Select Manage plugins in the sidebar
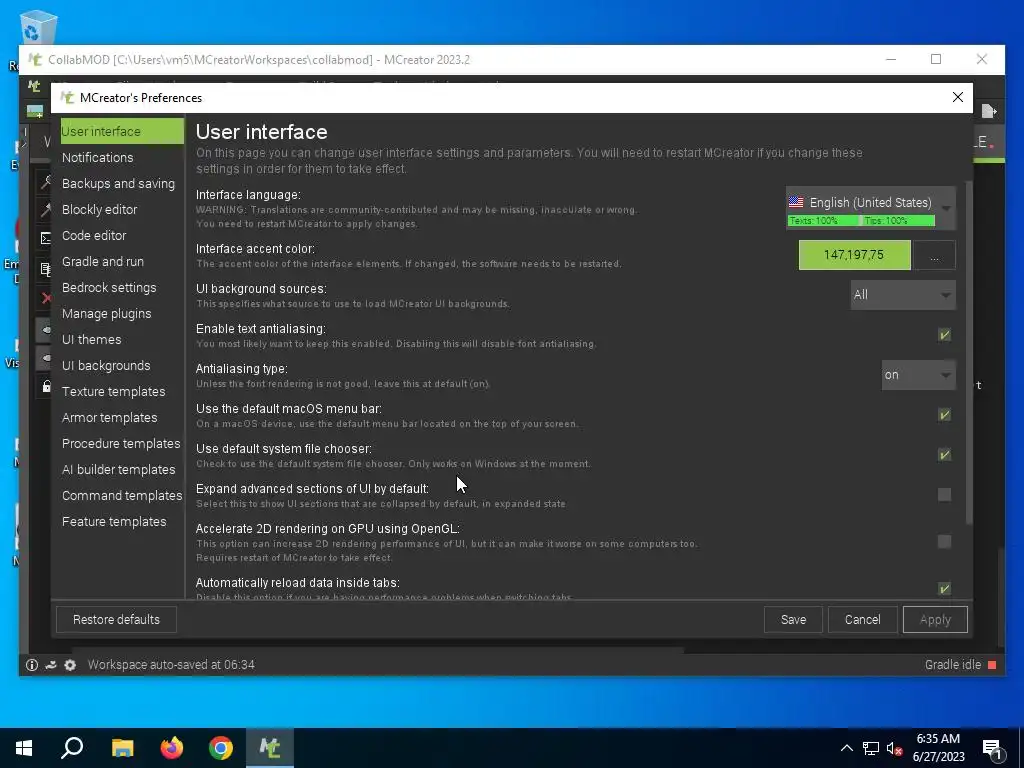 click(106, 313)
